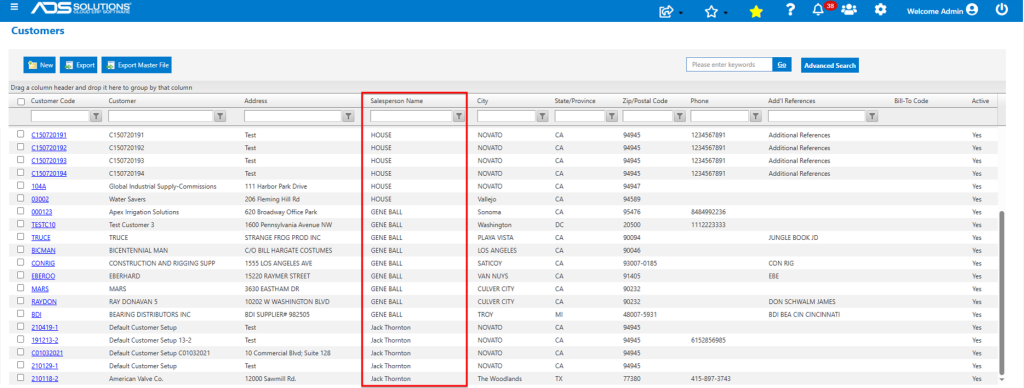Screen dimensions: 1024x388
Task: Click the filter icon for Salesperson Name
Action: point(459,116)
